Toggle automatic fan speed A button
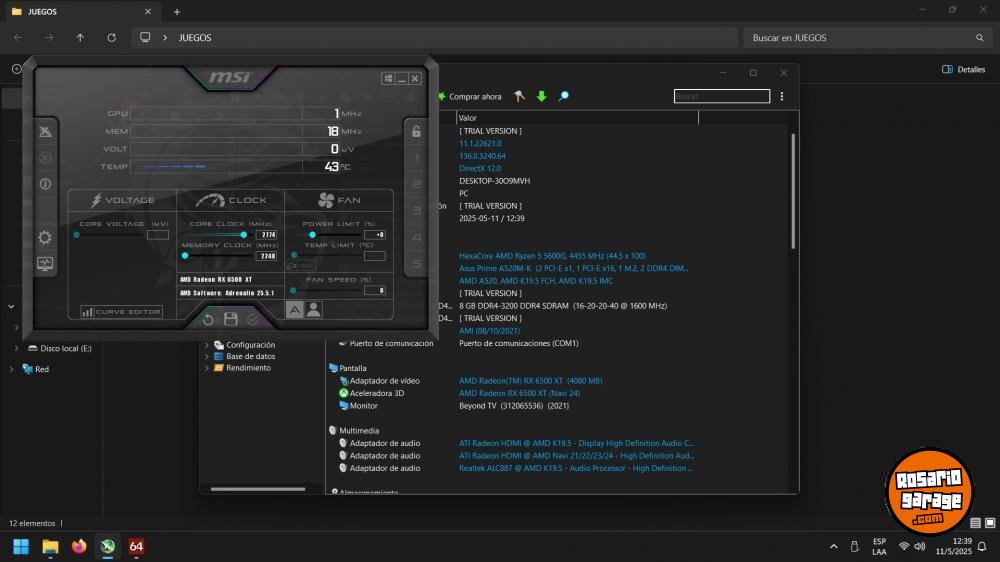The height and width of the screenshot is (562, 1000). coord(295,310)
